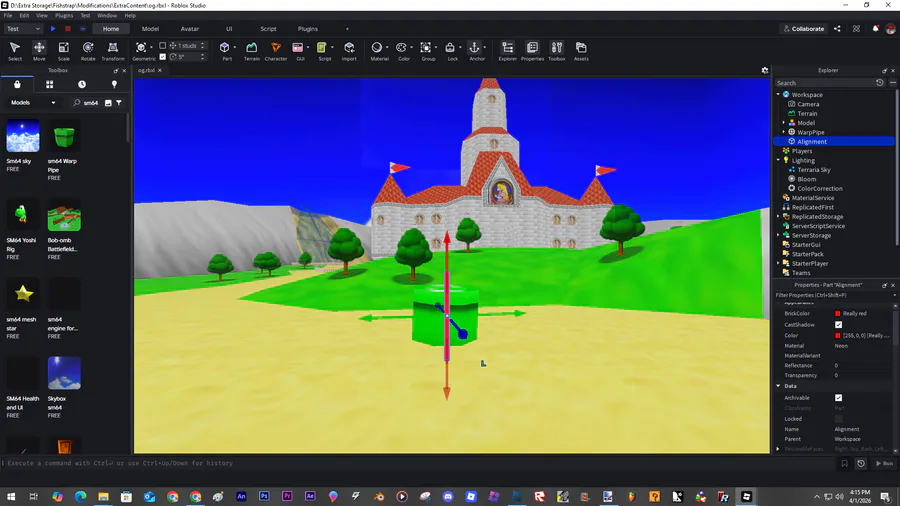The height and width of the screenshot is (506, 900).
Task: Select the Camera item in Explorer
Action: (808, 104)
